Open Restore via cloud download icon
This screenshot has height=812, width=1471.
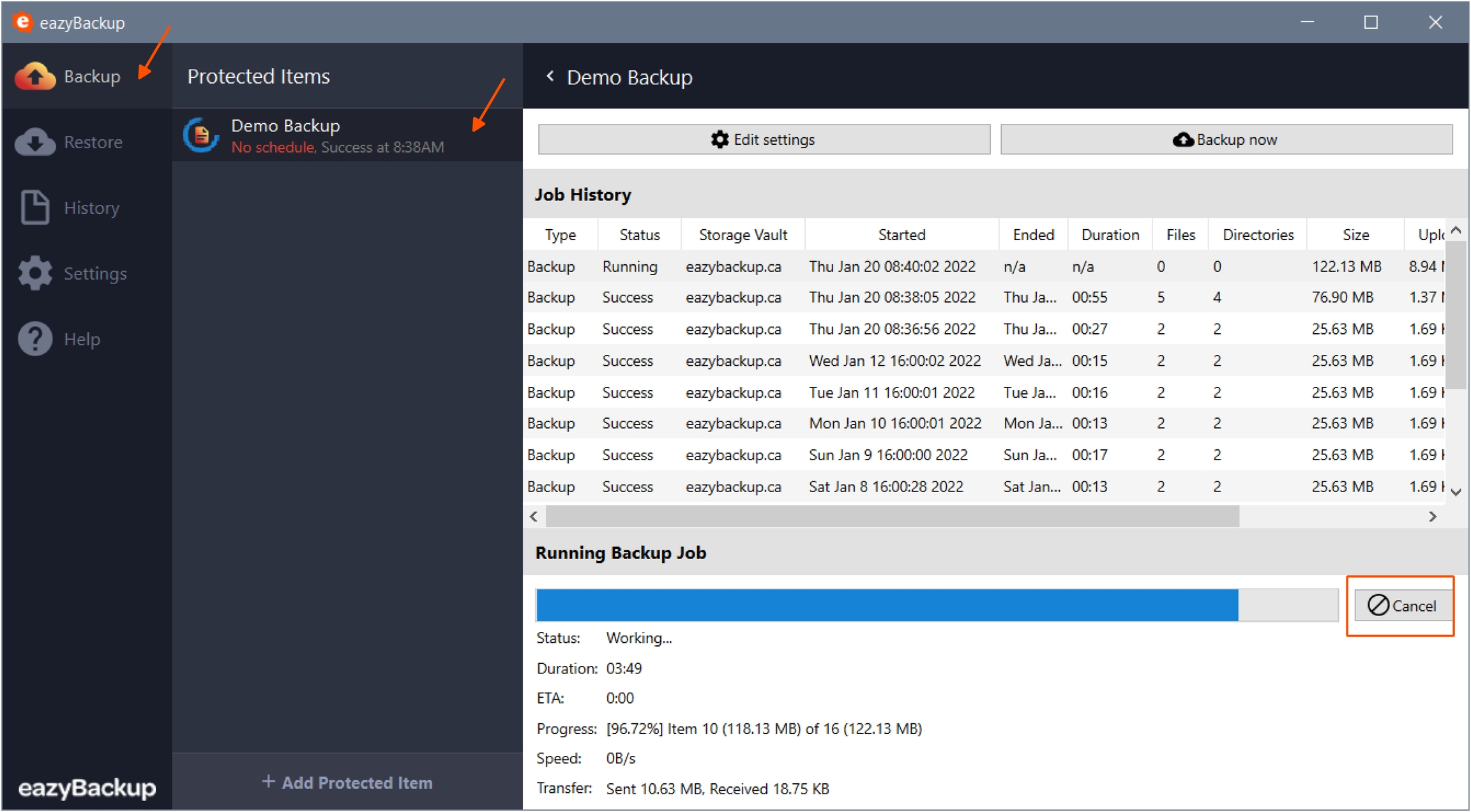[35, 142]
